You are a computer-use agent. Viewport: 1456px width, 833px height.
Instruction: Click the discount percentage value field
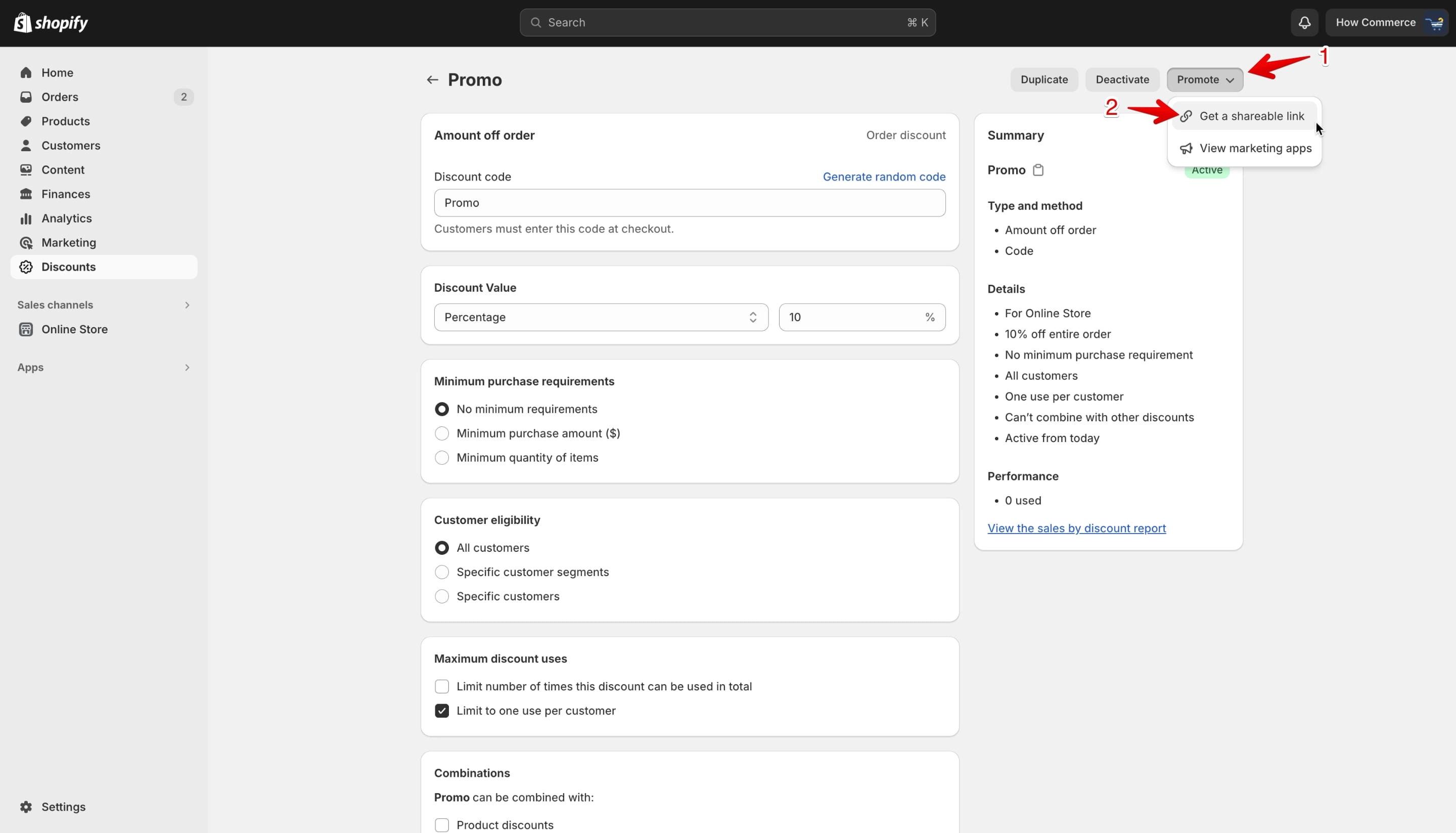pos(862,318)
